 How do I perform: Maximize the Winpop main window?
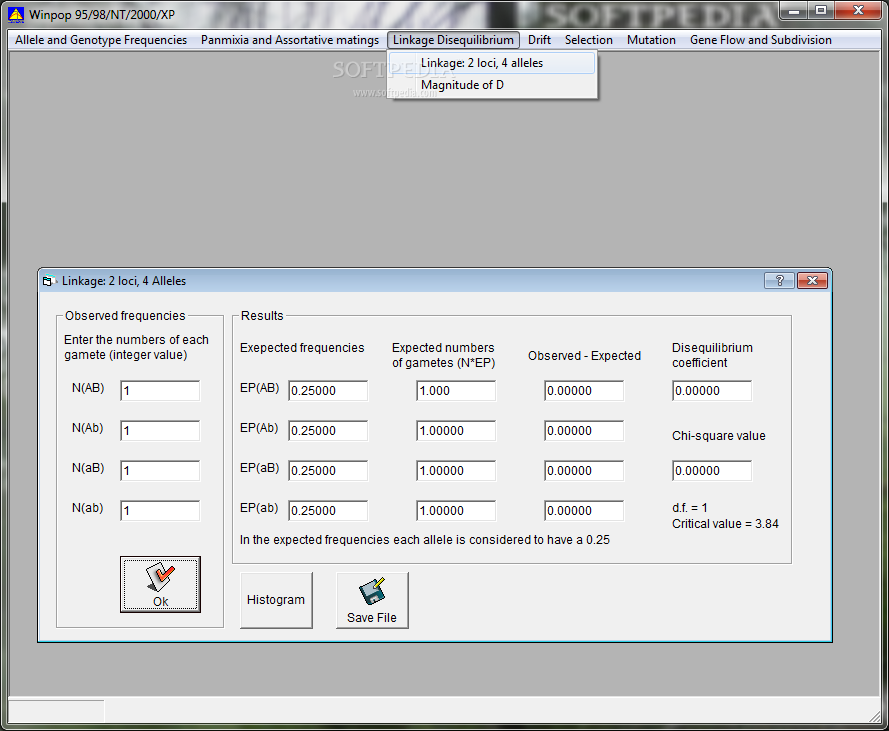[x=820, y=10]
